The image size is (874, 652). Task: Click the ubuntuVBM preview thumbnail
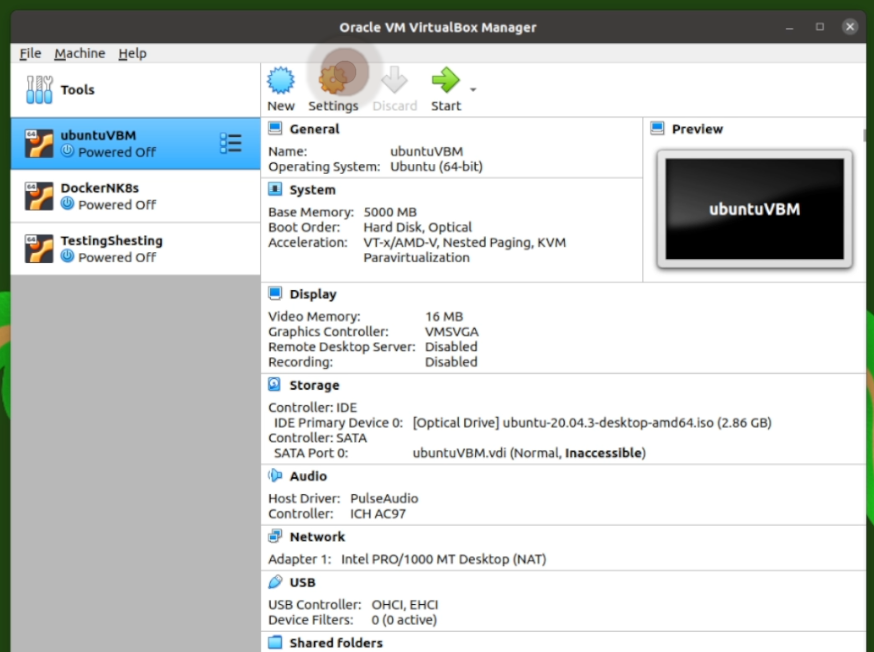[757, 207]
